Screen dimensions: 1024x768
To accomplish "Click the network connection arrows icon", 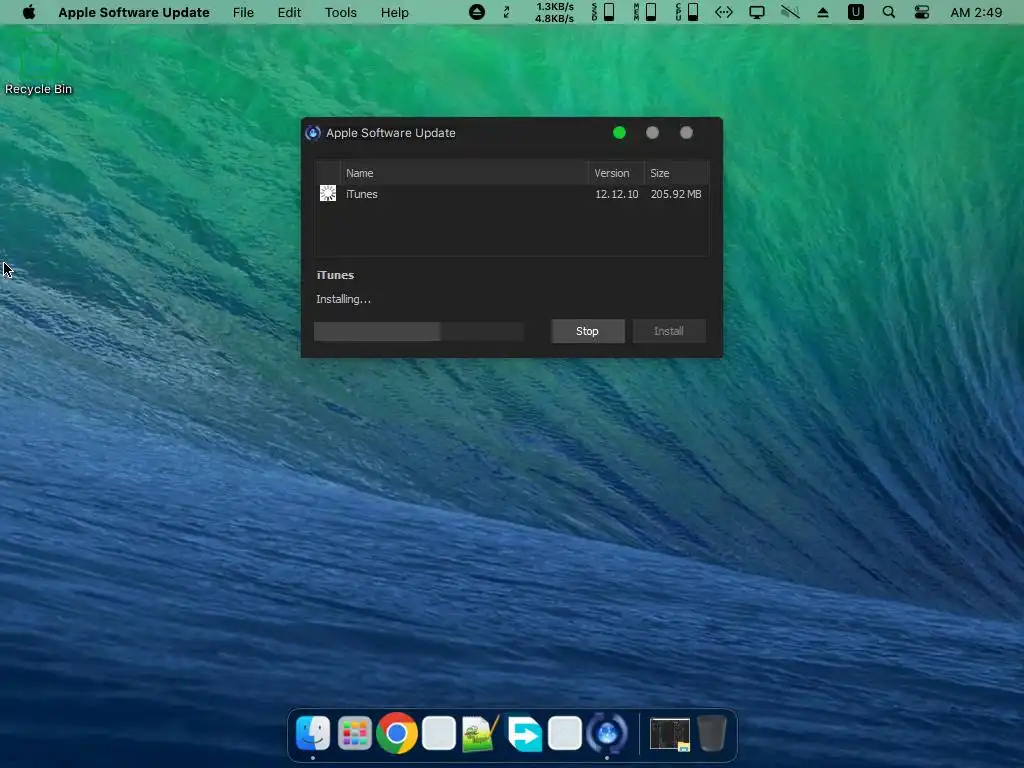I will click(x=724, y=12).
